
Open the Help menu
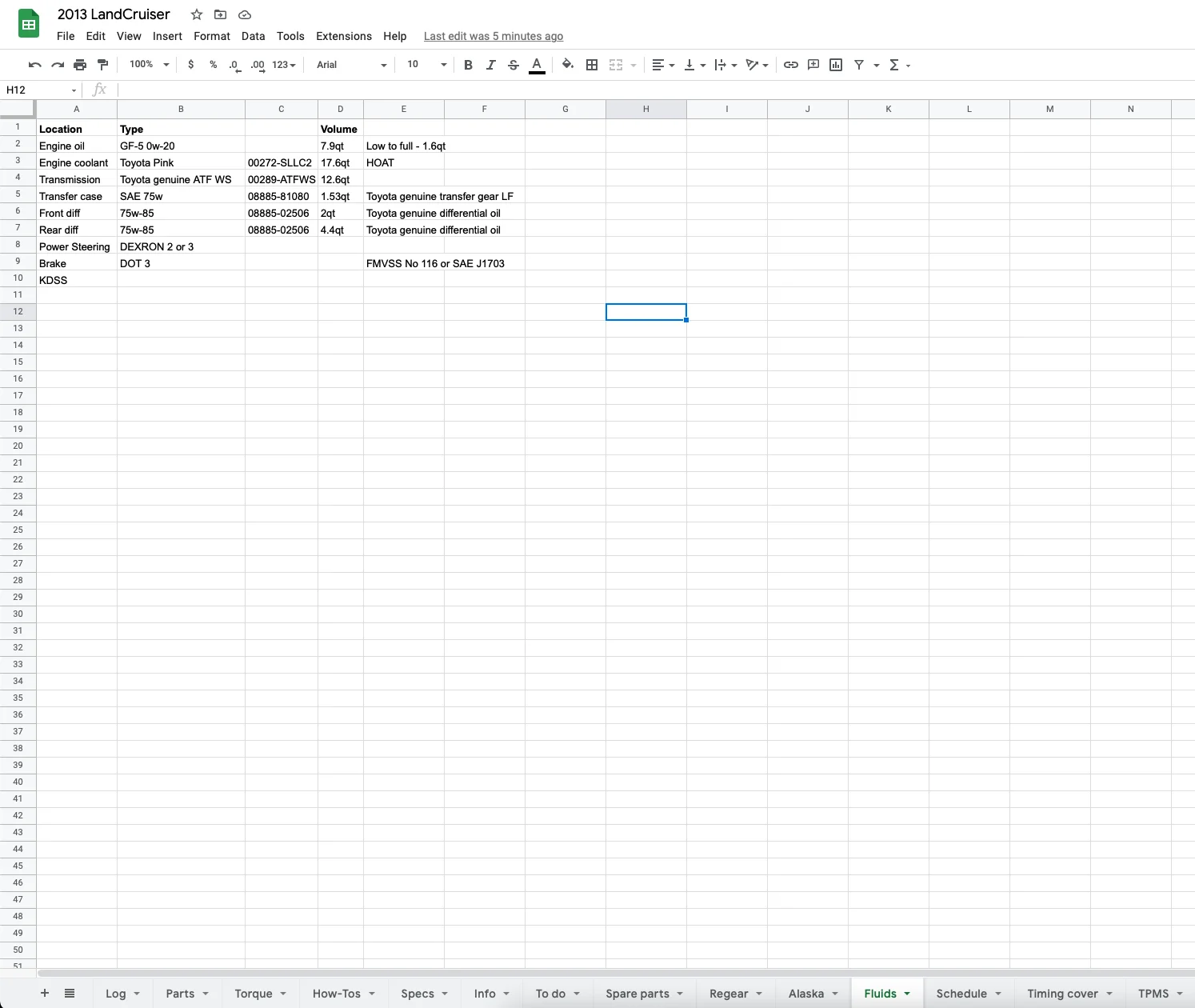point(394,36)
